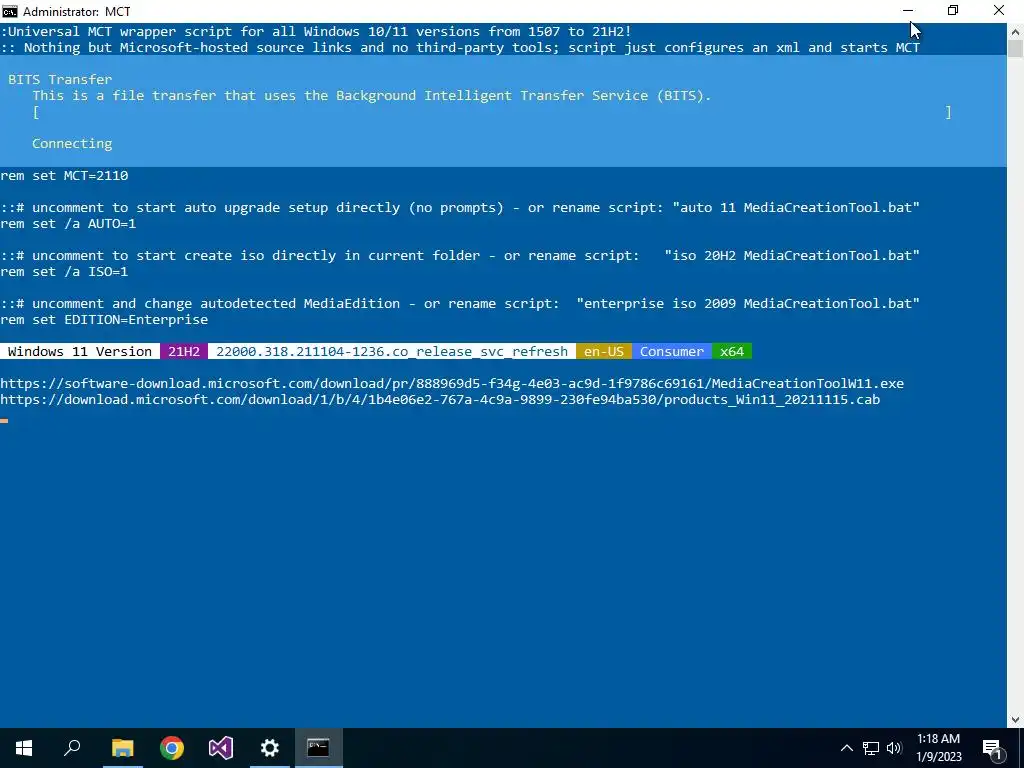The width and height of the screenshot is (1024, 768).
Task: Click the 'Windows 11 Version' label
Action: point(80,351)
